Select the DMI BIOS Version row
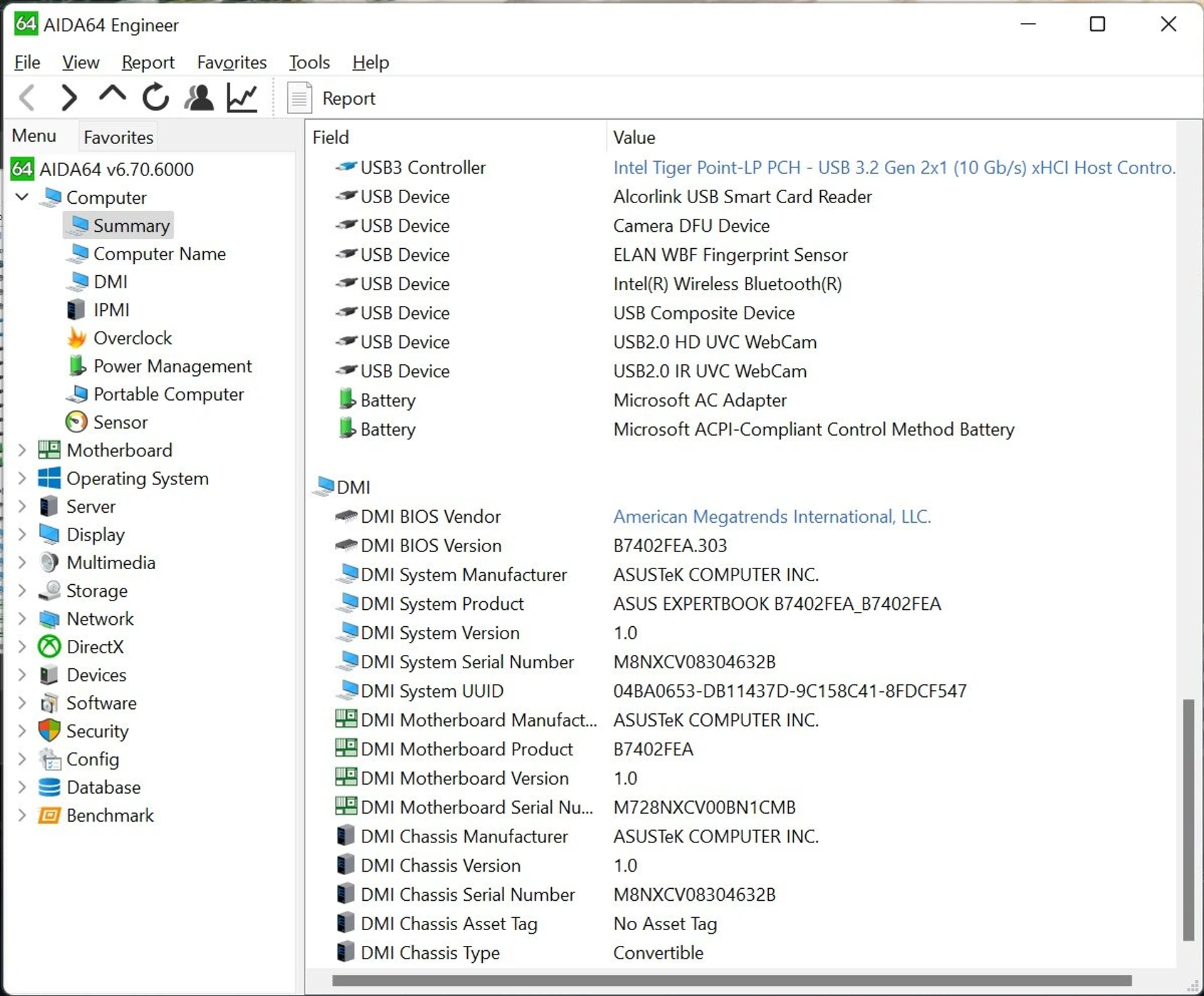 tap(741, 545)
